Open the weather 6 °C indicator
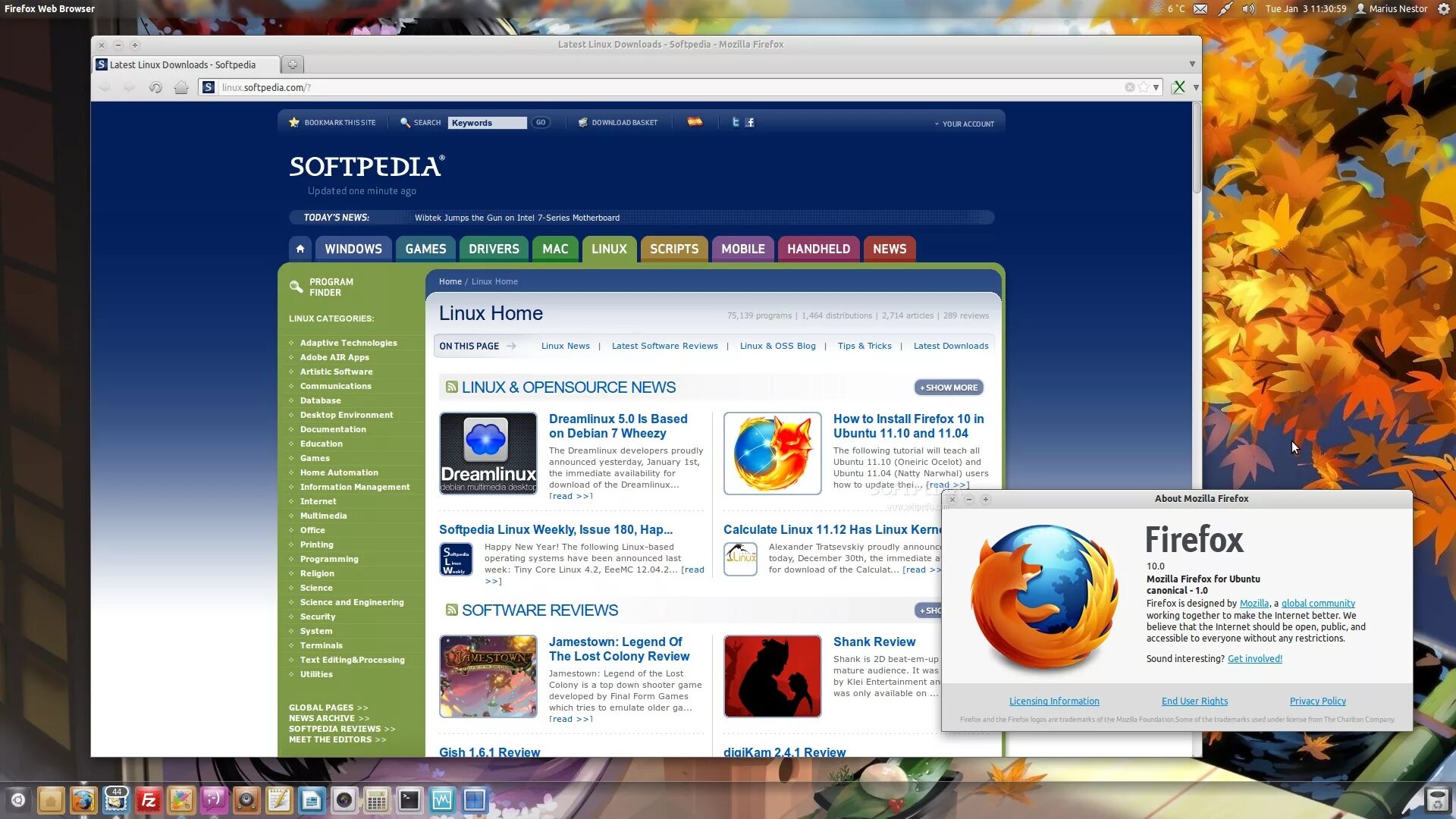This screenshot has height=819, width=1456. [x=1168, y=9]
